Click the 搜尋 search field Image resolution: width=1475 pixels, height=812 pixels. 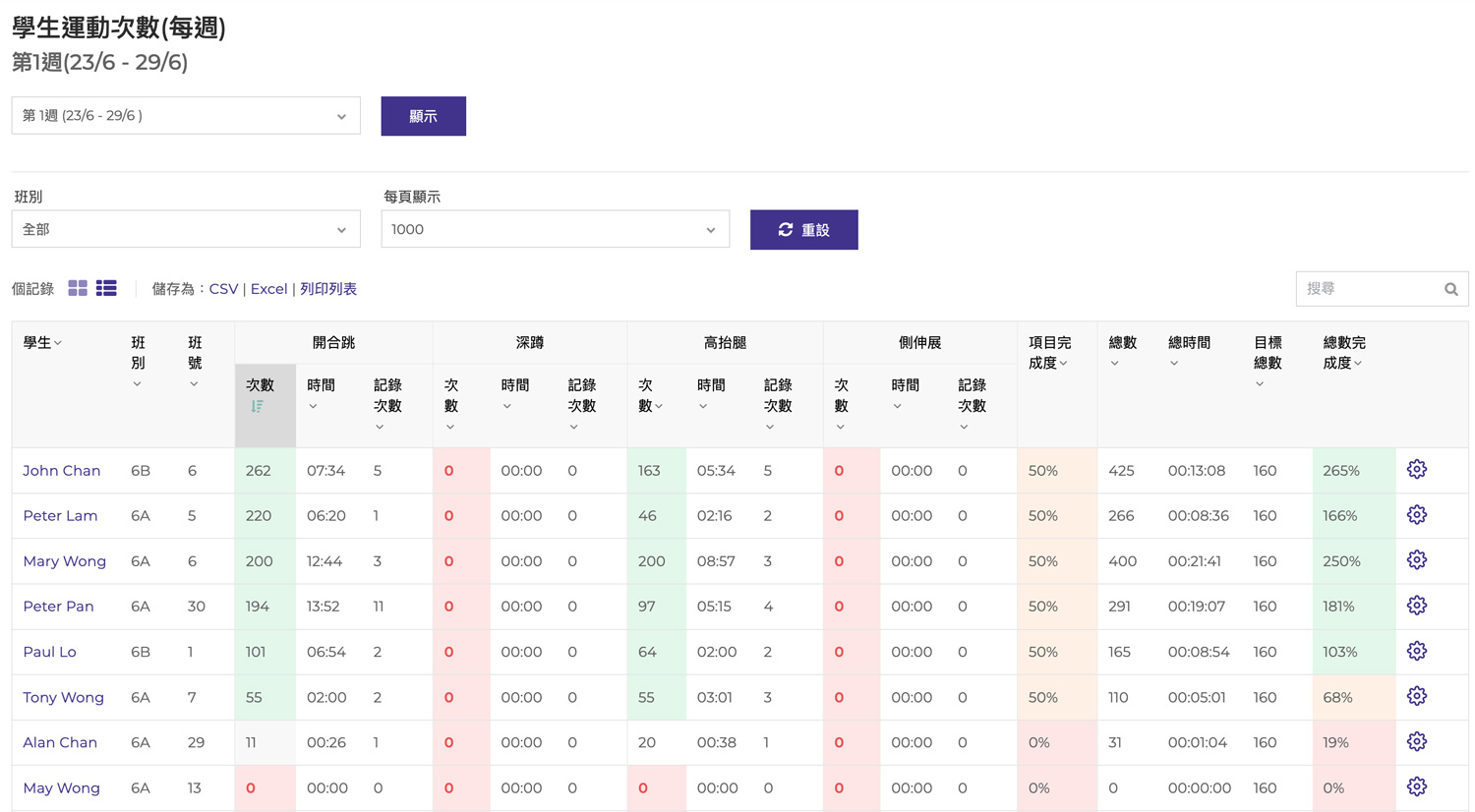[1368, 289]
